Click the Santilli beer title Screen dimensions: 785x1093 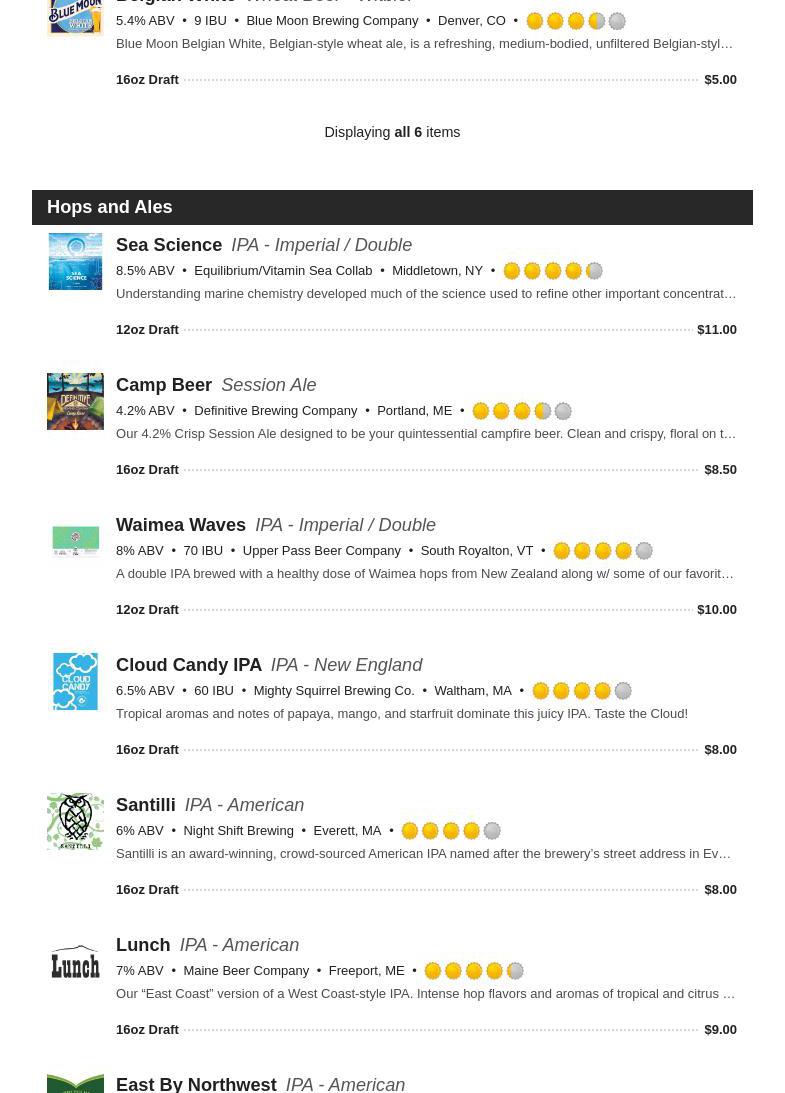pyautogui.click(x=146, y=805)
